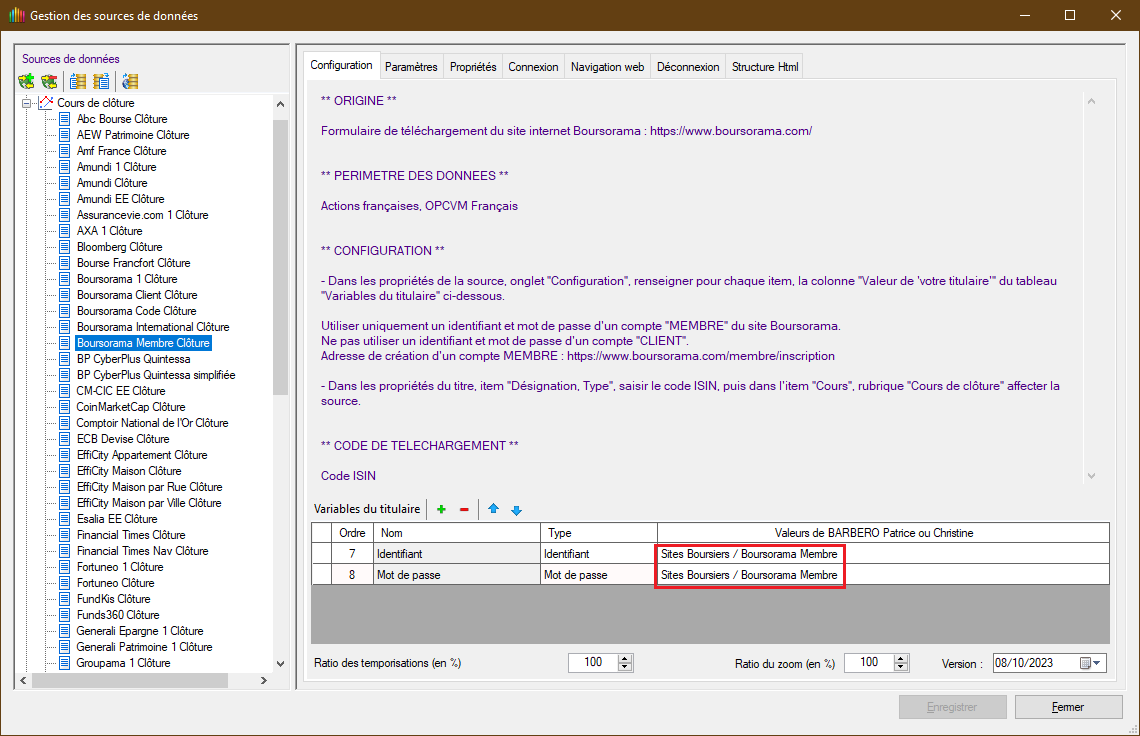Switch to the Paramètres tab
This screenshot has width=1140, height=736.
point(411,67)
